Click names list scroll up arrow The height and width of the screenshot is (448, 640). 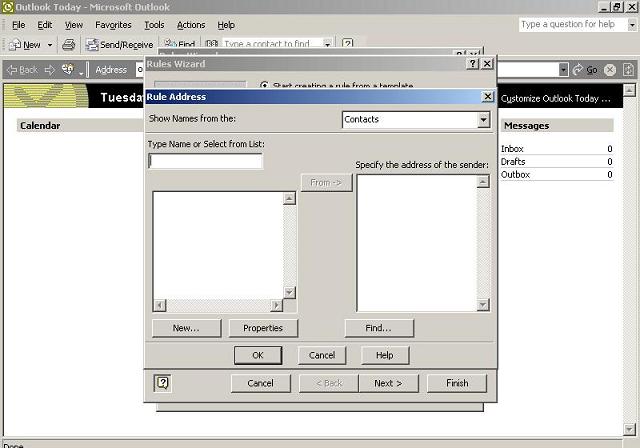pos(289,198)
